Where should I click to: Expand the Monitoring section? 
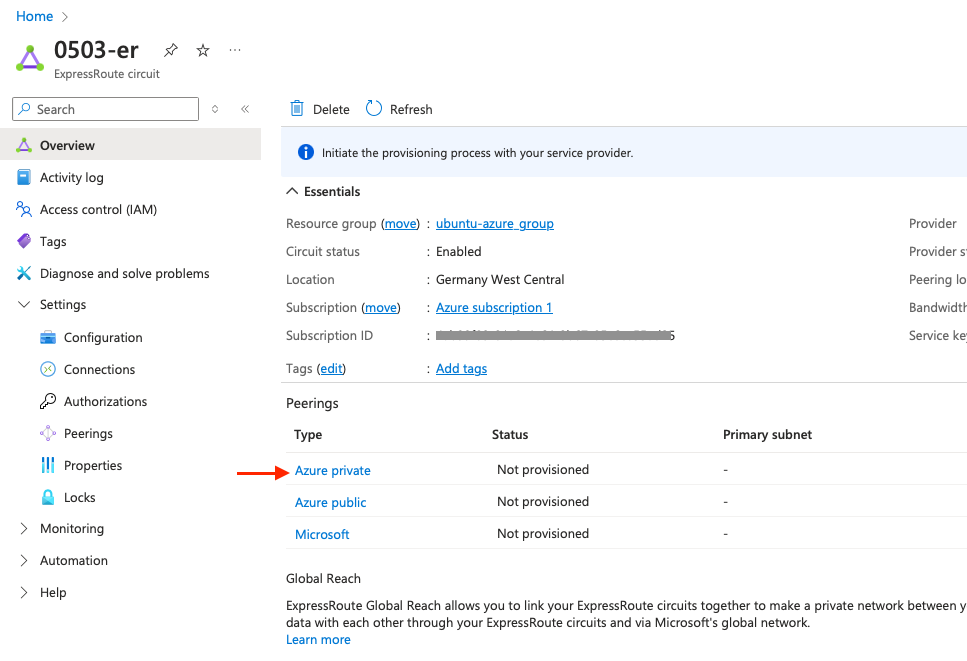click(24, 528)
